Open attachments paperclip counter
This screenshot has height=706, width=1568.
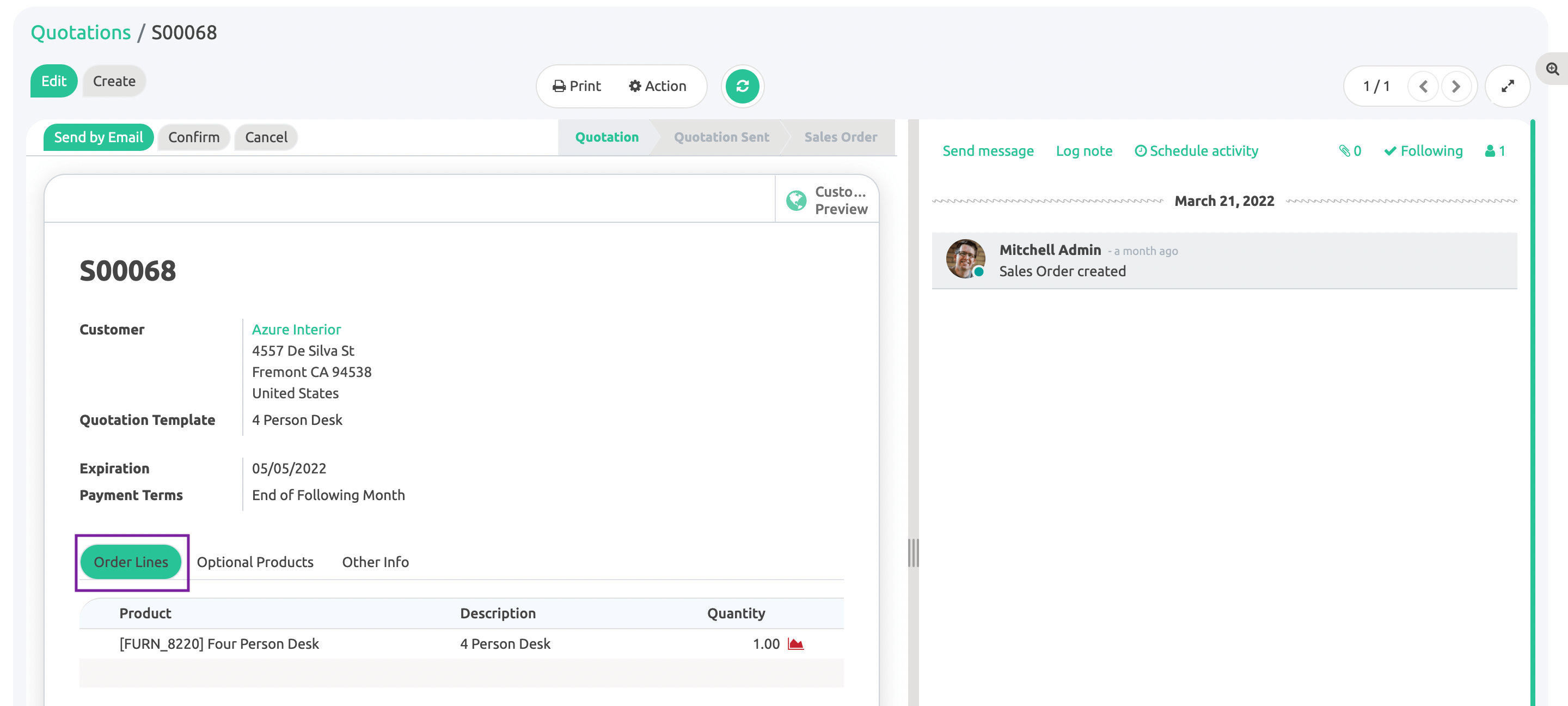pos(1350,151)
